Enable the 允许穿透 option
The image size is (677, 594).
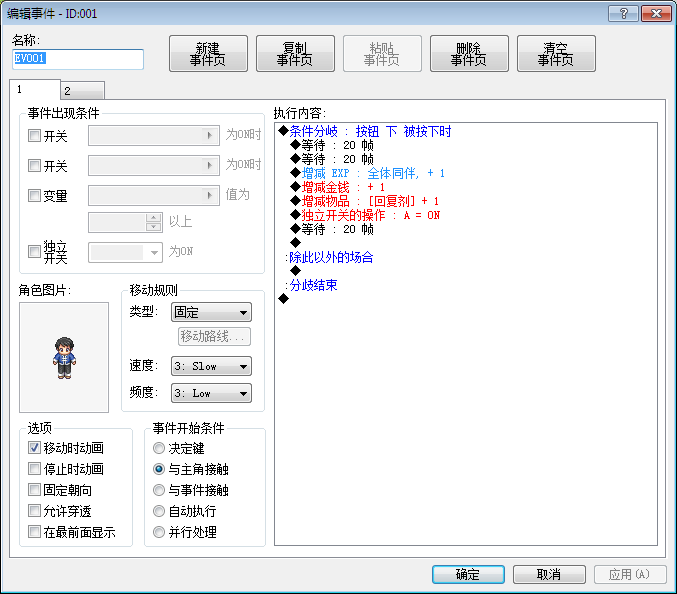pyautogui.click(x=34, y=511)
